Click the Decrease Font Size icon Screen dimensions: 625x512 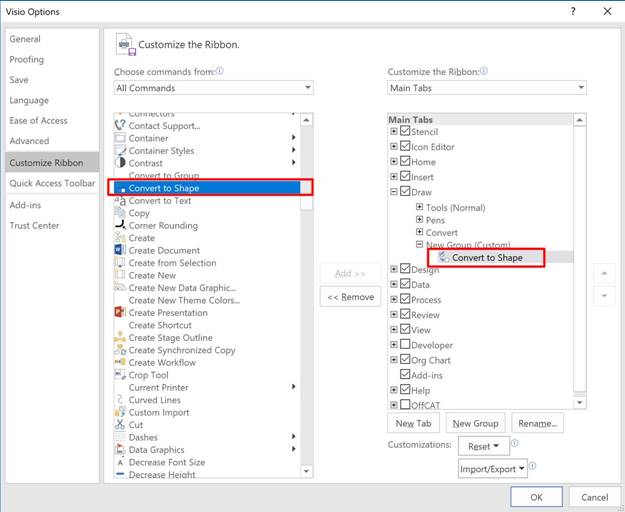(120, 462)
